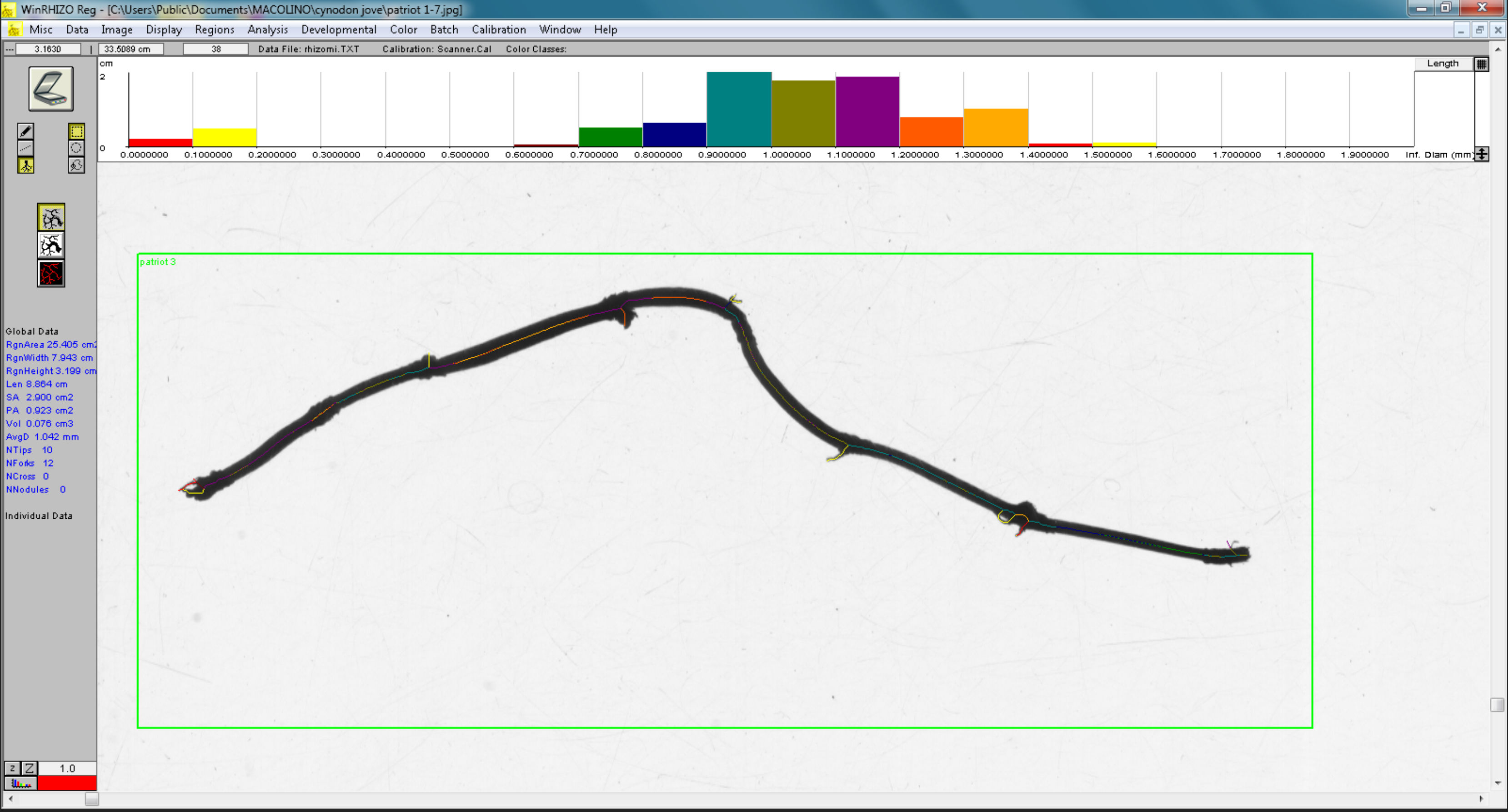Click the flatbed scanner acquire icon
The image size is (1508, 812).
51,89
